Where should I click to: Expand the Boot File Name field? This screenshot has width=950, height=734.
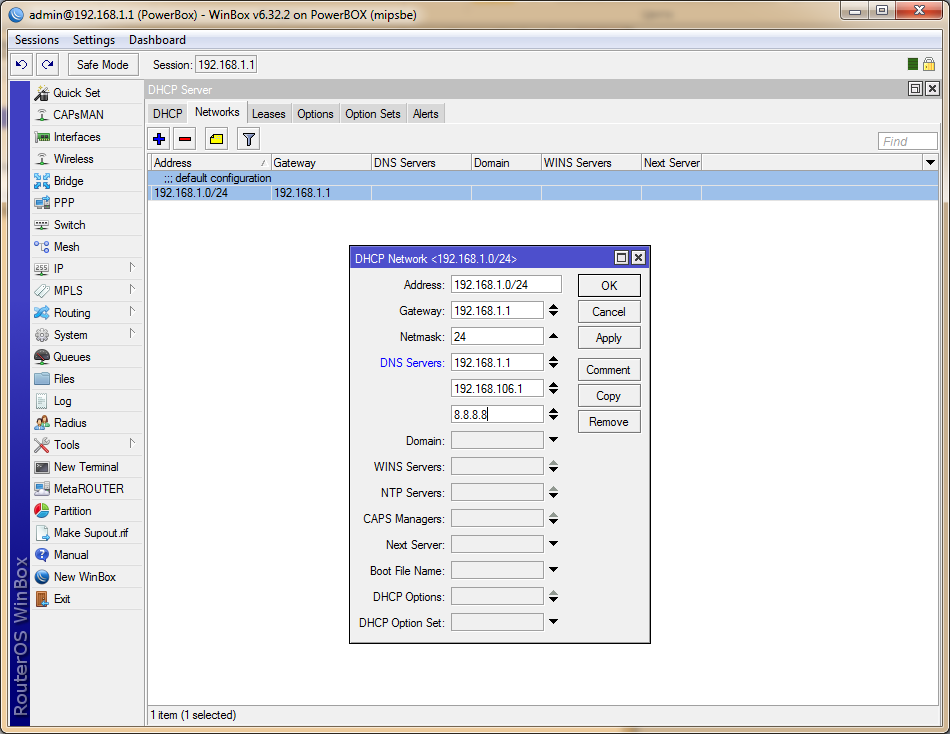[554, 570]
